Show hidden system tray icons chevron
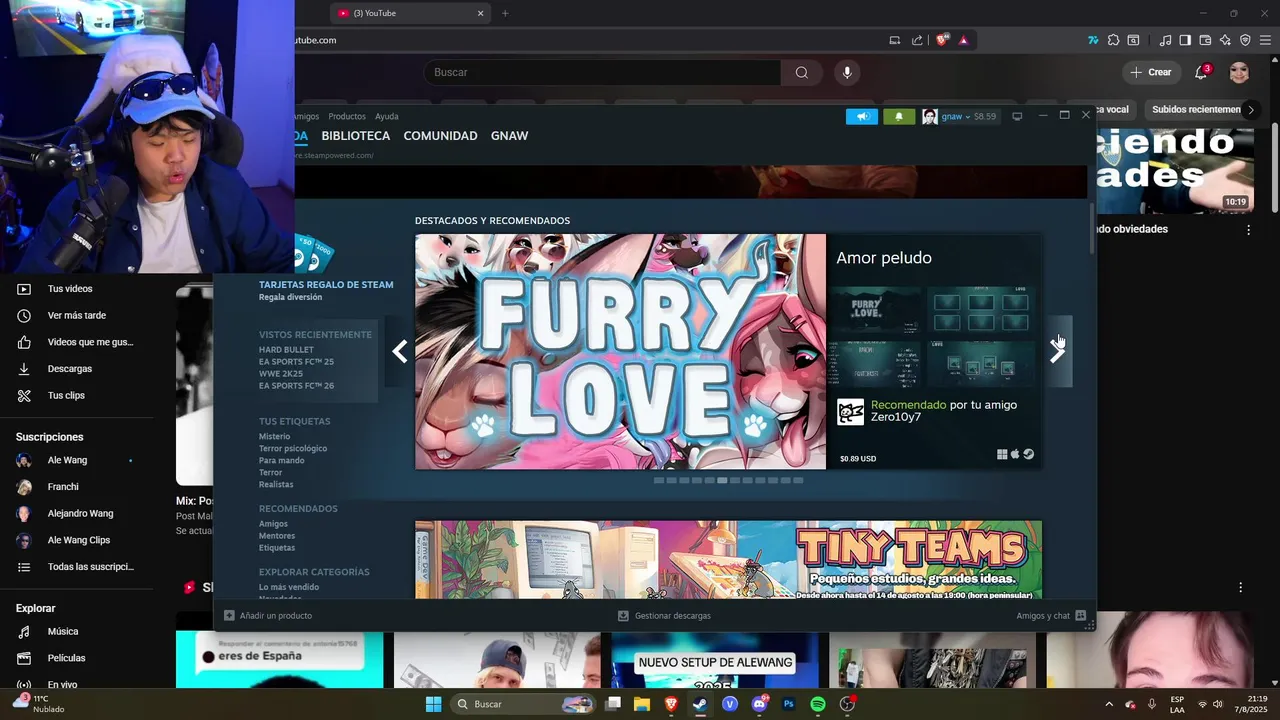The height and width of the screenshot is (720, 1280). (x=1108, y=704)
